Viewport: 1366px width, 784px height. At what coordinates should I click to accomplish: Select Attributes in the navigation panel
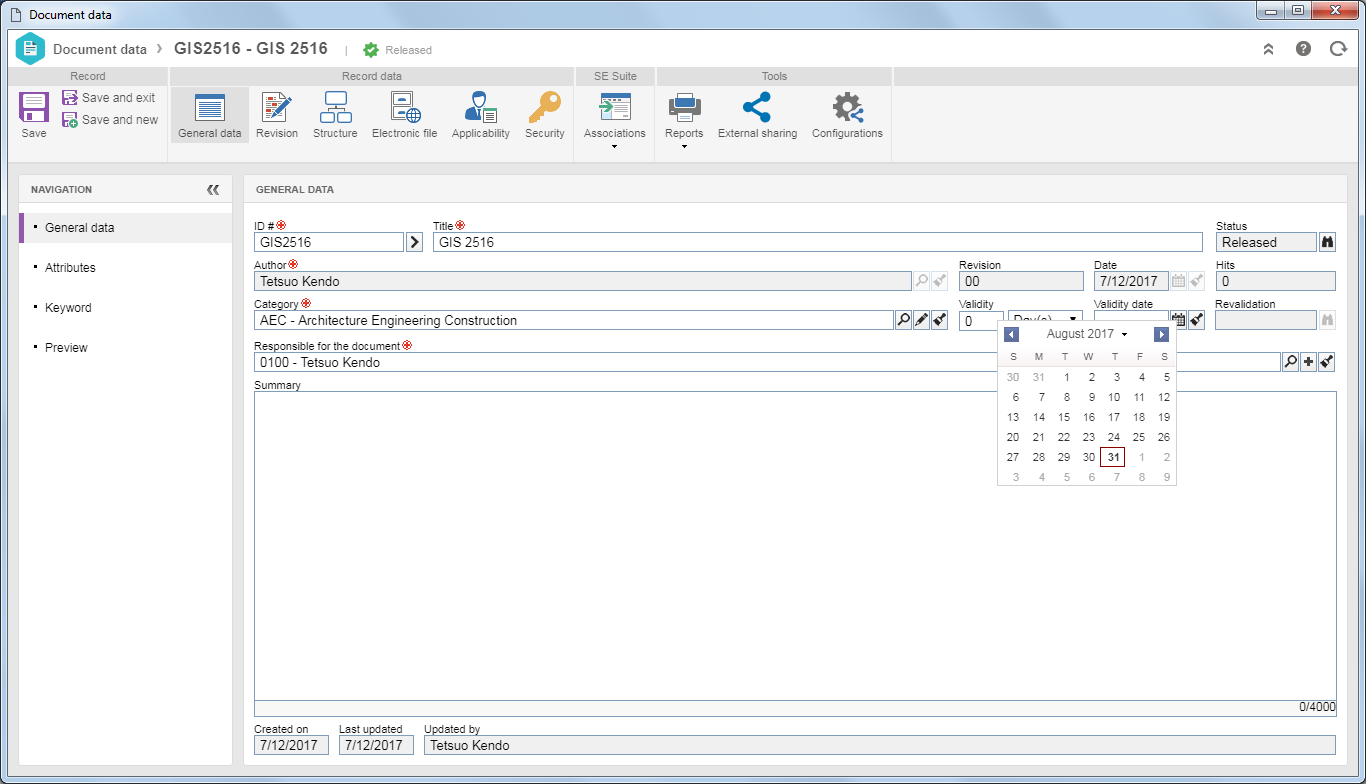pos(70,268)
